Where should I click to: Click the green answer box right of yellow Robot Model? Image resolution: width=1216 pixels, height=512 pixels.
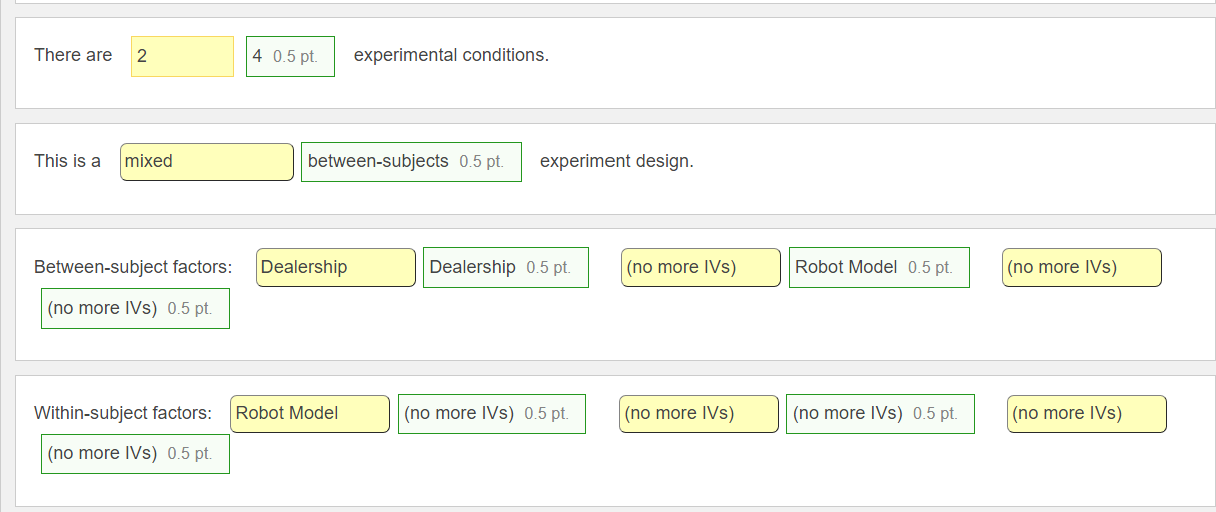(x=491, y=414)
